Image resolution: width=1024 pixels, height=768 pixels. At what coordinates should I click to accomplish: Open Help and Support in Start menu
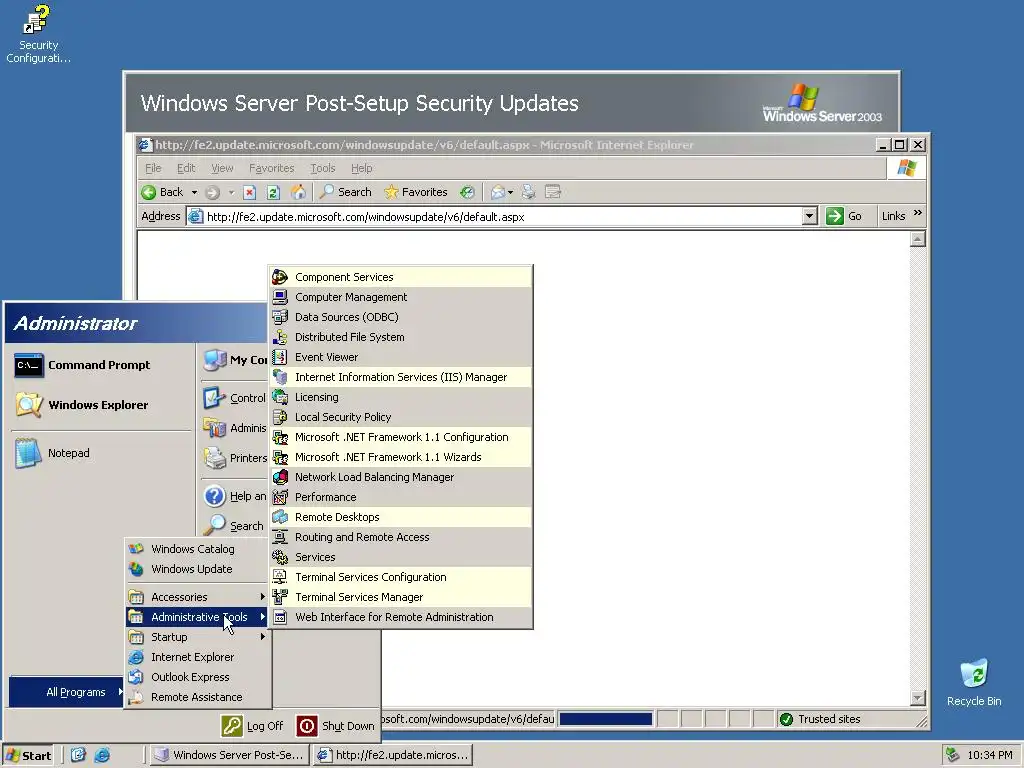[235, 496]
